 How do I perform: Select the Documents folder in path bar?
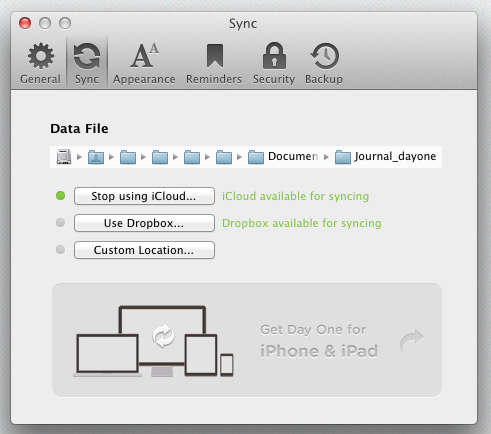click(283, 157)
